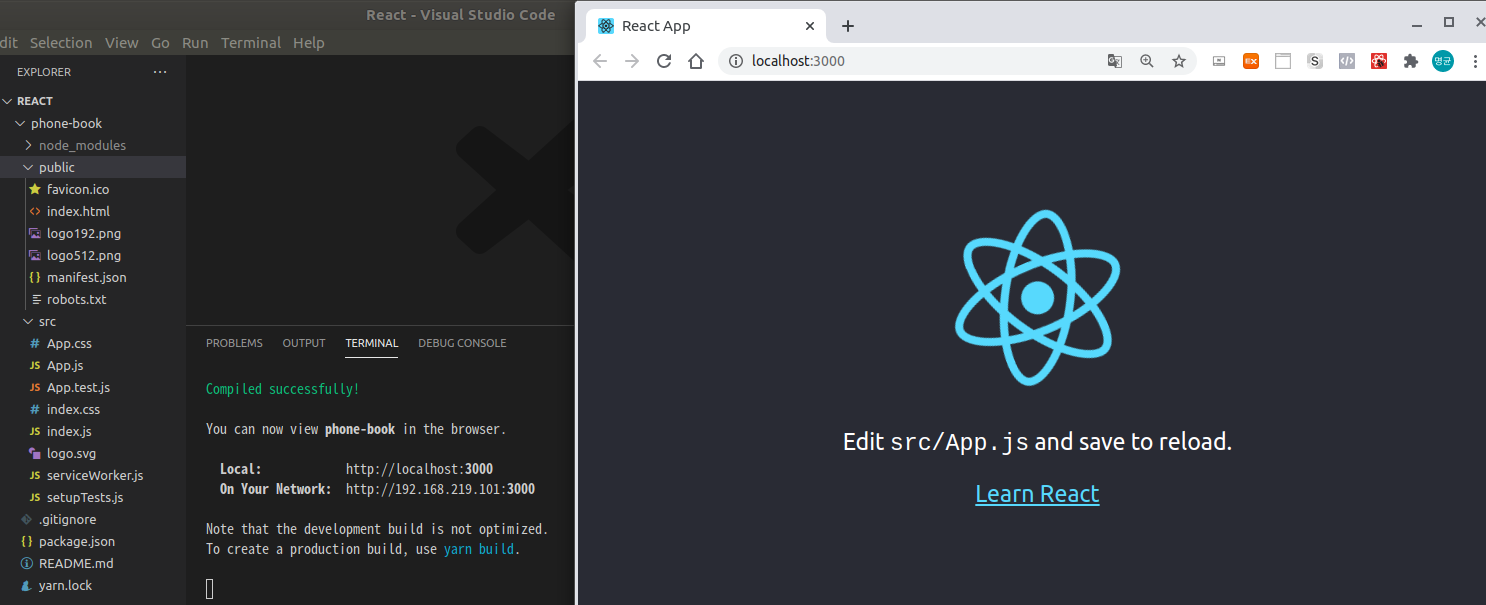Go forward in the browser
The height and width of the screenshot is (605, 1486).
(x=632, y=61)
